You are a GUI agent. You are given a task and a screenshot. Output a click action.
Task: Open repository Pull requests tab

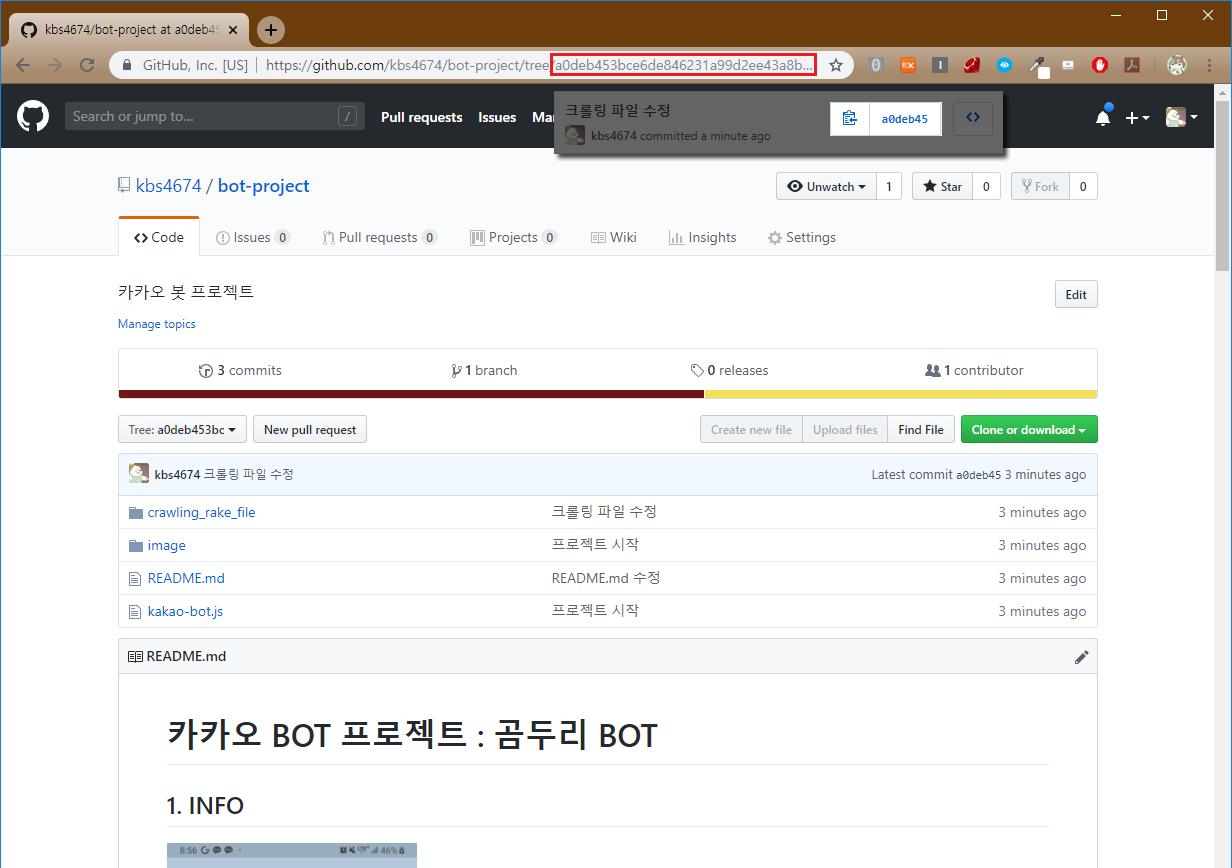[x=380, y=238]
